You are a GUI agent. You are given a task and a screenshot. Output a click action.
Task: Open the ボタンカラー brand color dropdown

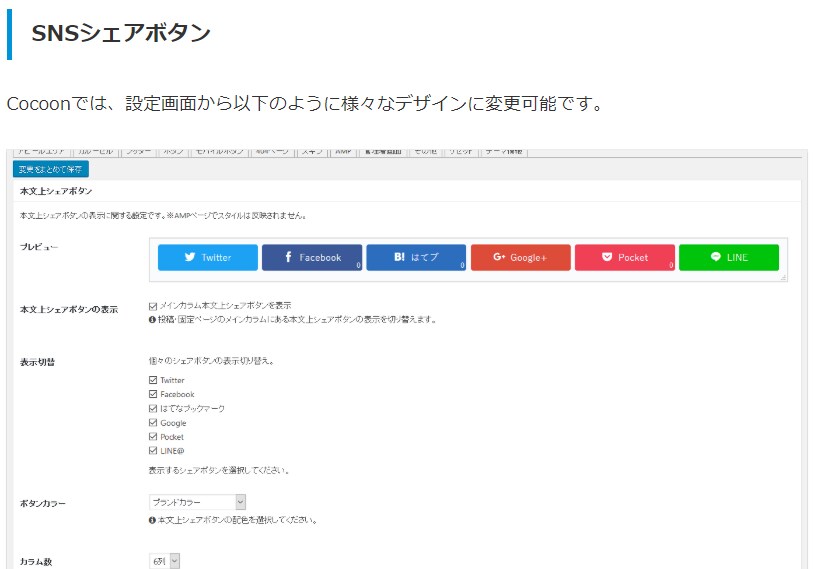pos(197,502)
